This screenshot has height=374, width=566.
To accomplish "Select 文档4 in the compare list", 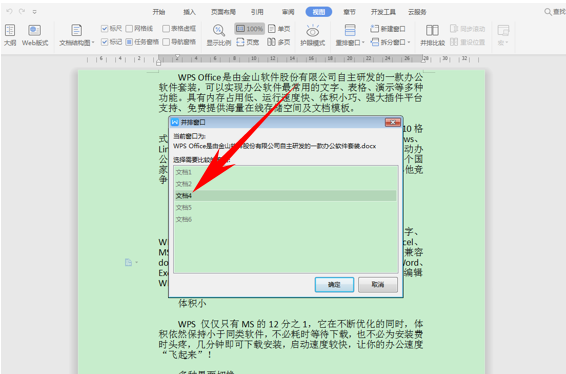I will click(285, 196).
